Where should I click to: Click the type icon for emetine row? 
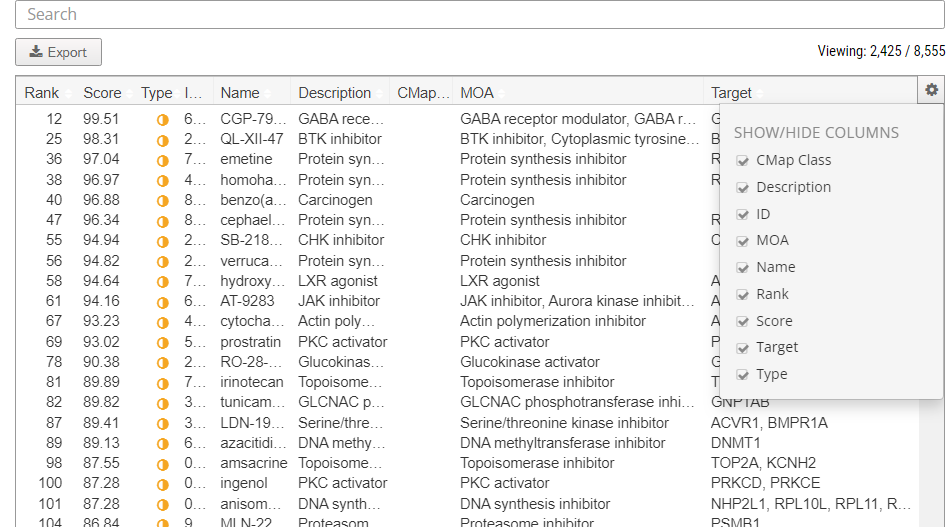(x=162, y=160)
